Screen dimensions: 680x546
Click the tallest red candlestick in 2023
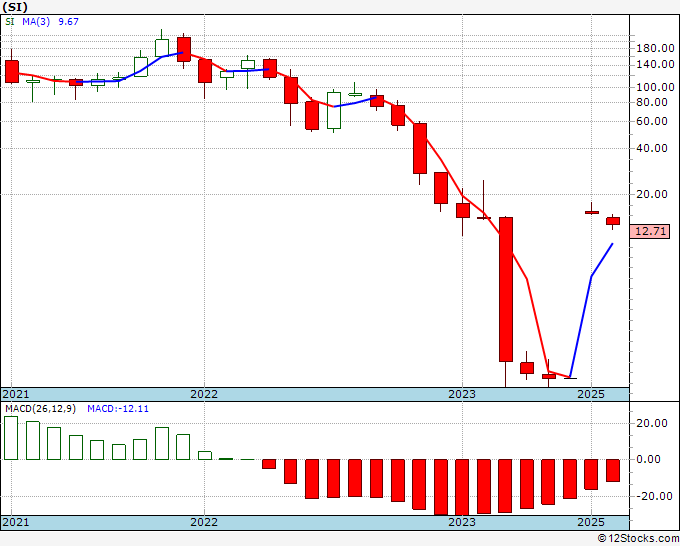point(506,289)
